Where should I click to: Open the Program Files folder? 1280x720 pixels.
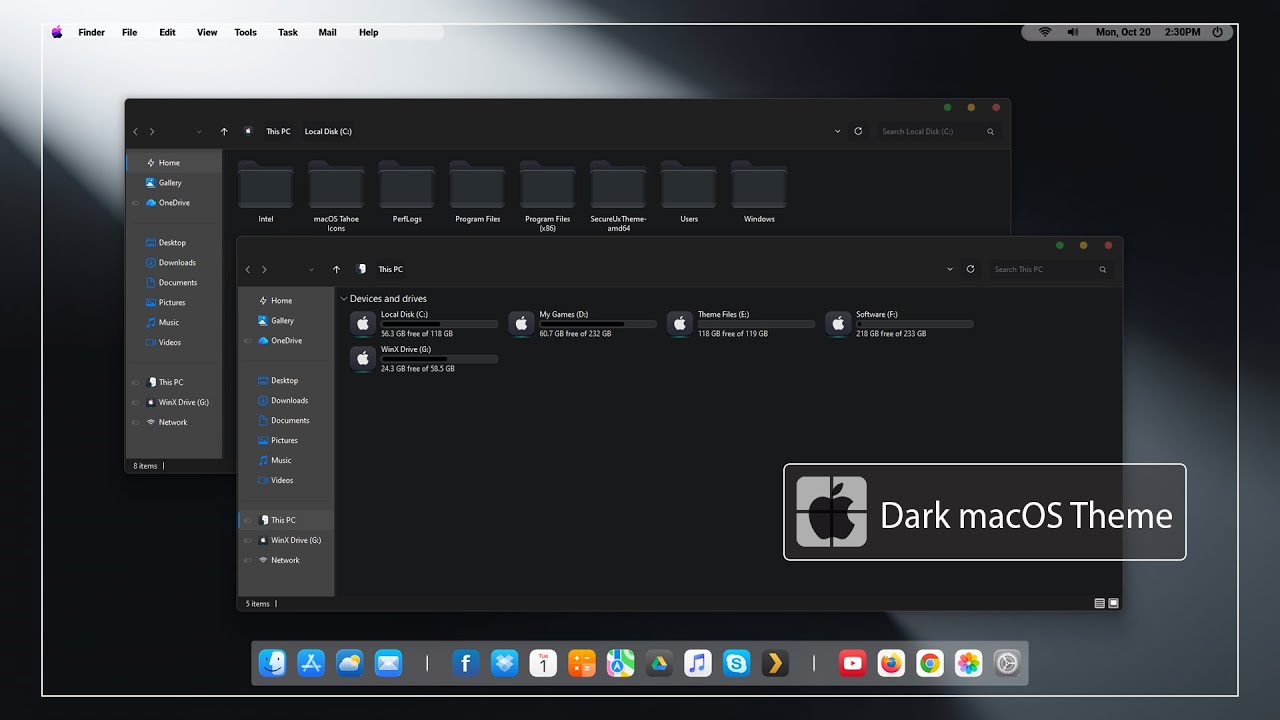[x=477, y=192]
